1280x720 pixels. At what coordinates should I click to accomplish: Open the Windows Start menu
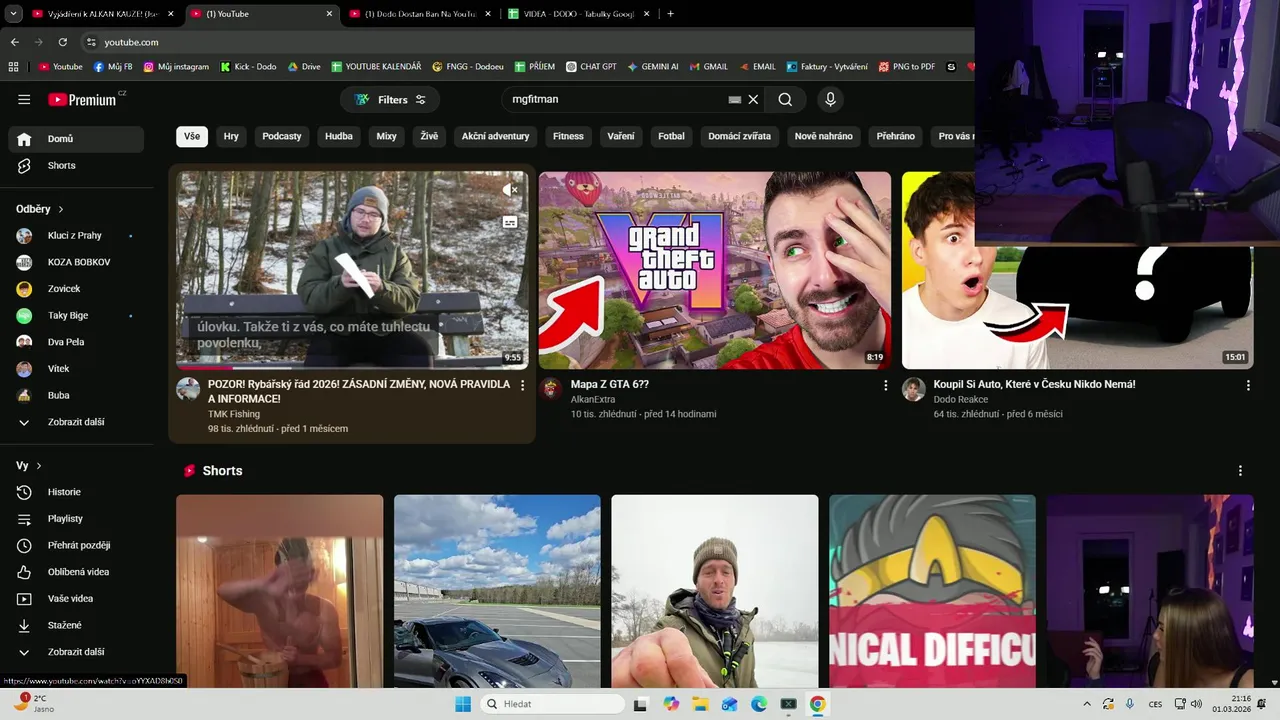[463, 704]
